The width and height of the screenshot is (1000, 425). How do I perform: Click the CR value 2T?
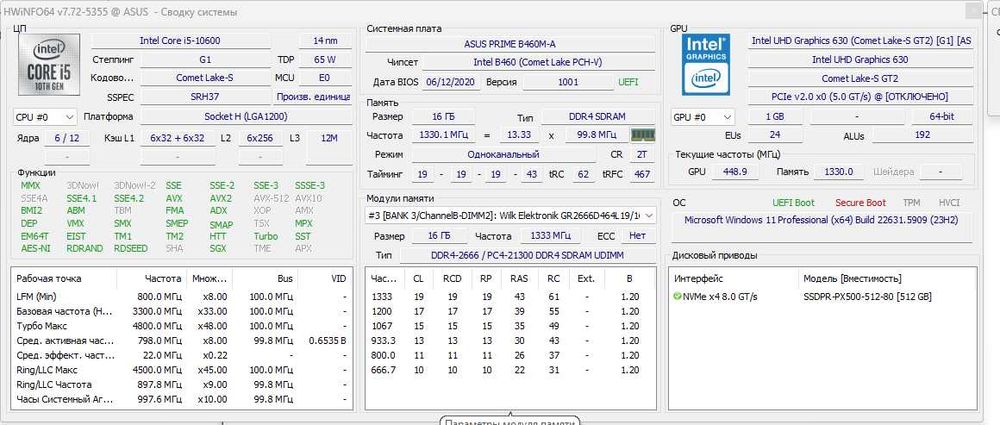click(x=642, y=155)
